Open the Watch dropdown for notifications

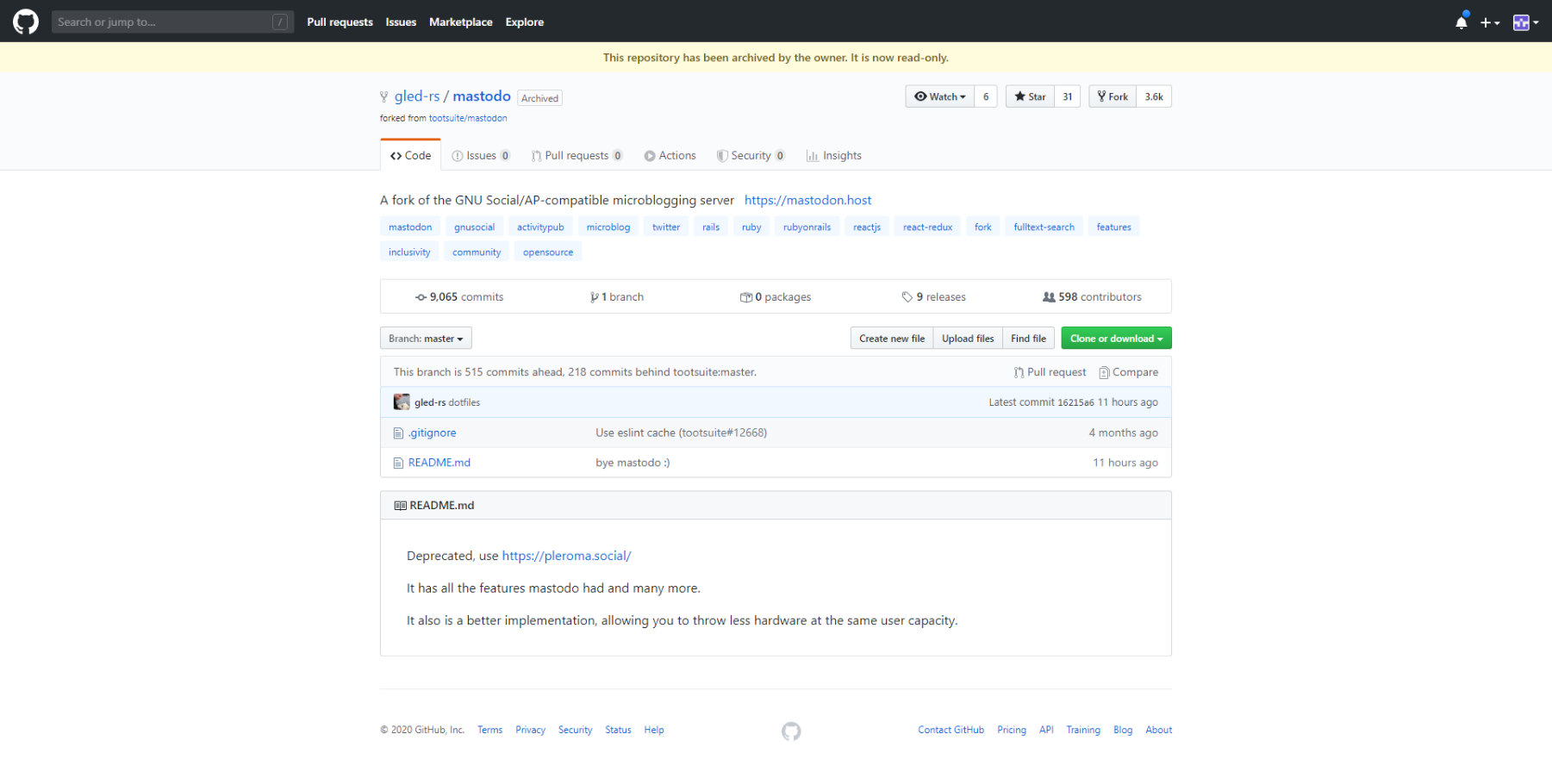click(940, 96)
